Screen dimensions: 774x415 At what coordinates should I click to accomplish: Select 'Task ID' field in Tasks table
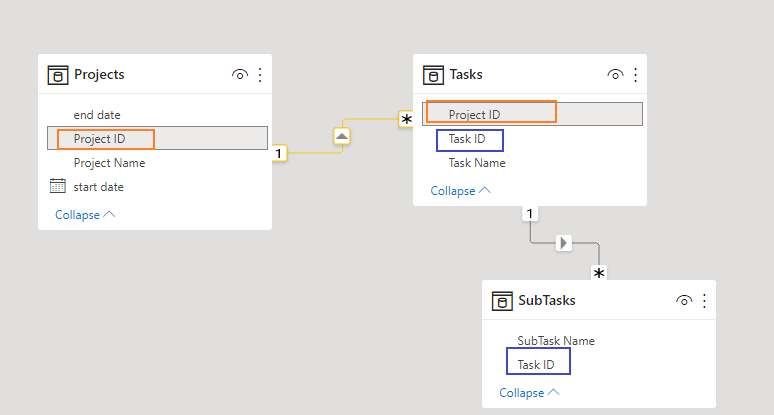point(467,139)
